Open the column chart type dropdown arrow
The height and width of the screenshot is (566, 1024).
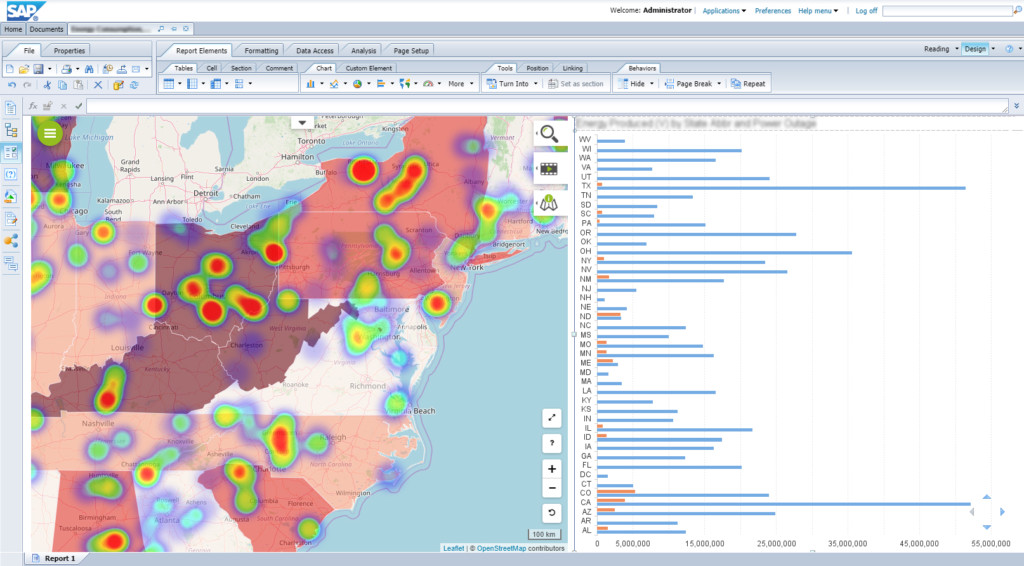click(x=322, y=84)
